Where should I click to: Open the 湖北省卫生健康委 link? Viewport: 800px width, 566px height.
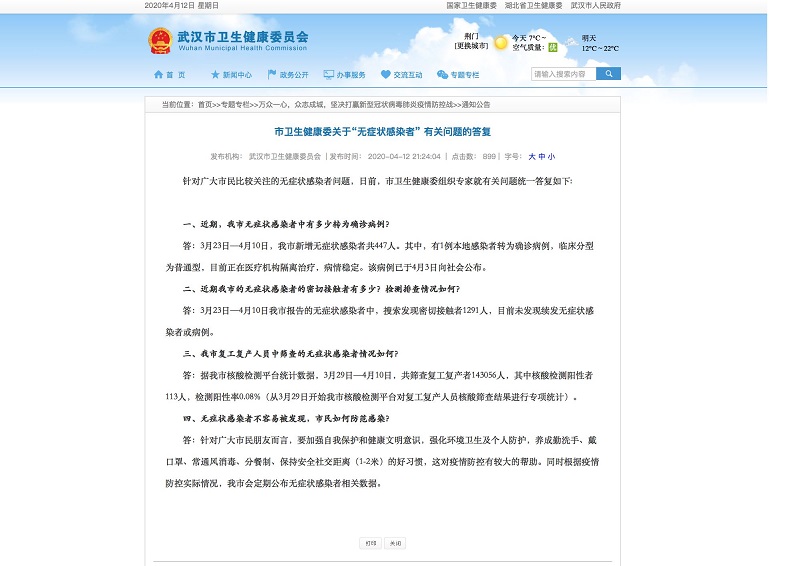[x=533, y=6]
